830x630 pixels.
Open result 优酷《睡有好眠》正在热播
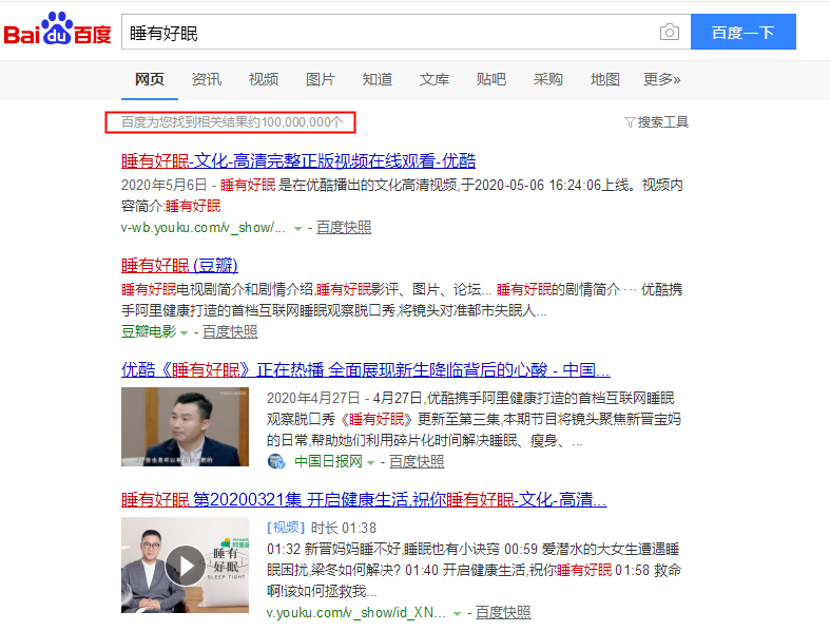pos(365,370)
